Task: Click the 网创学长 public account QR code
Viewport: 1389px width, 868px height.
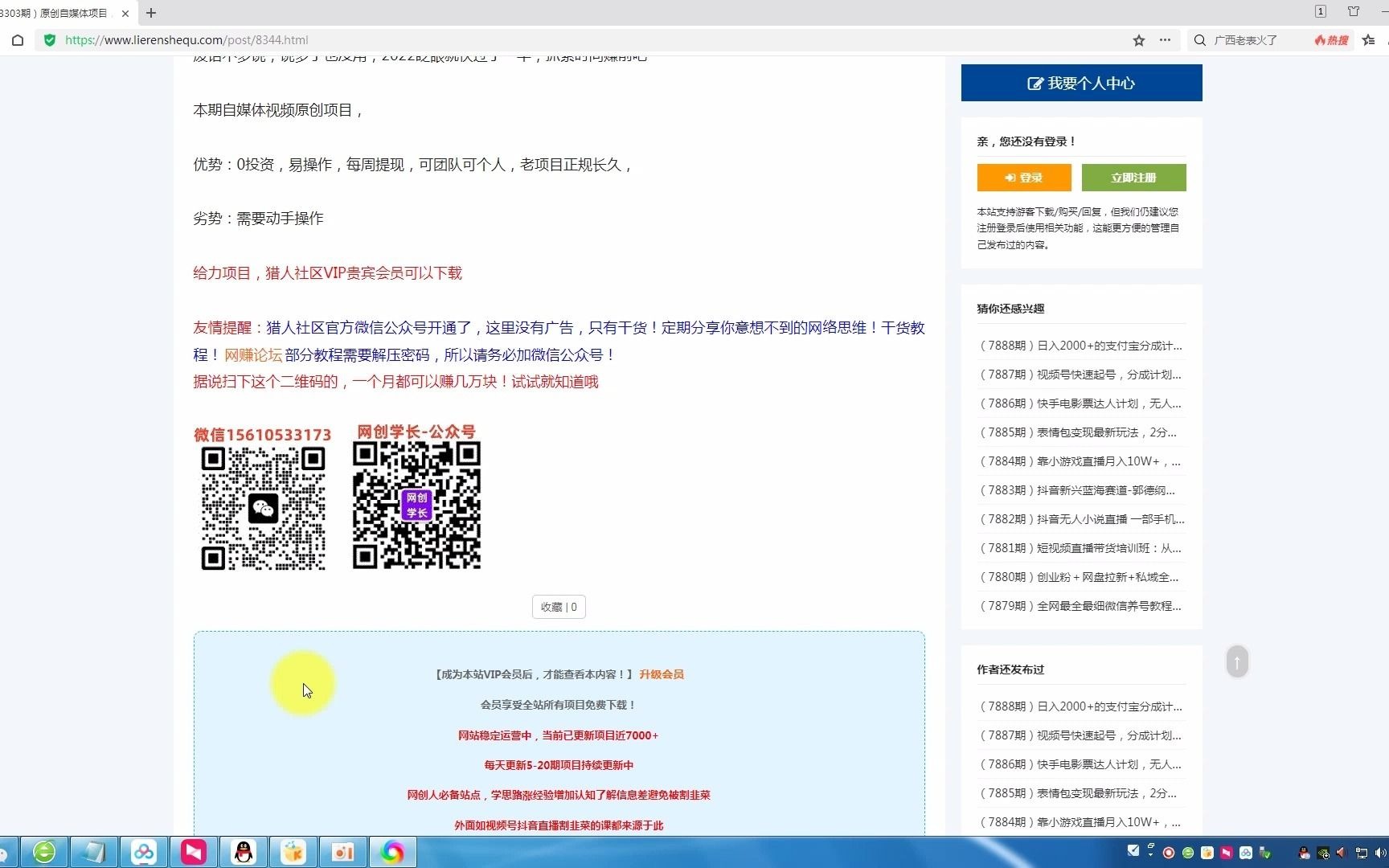Action: click(x=416, y=505)
